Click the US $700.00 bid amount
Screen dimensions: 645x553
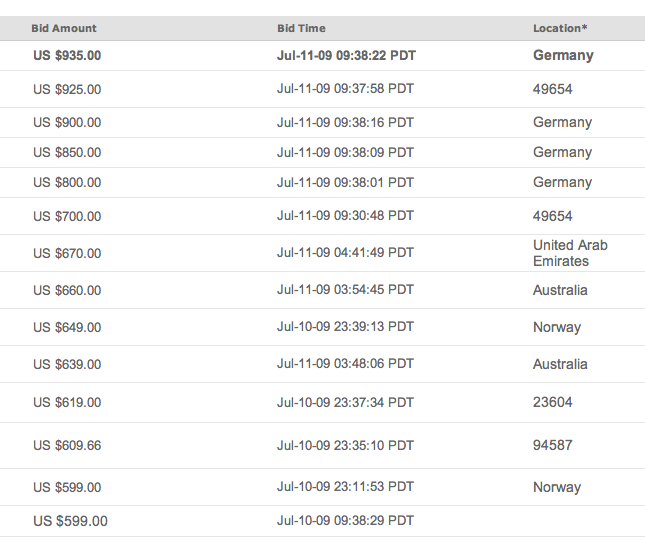67,217
